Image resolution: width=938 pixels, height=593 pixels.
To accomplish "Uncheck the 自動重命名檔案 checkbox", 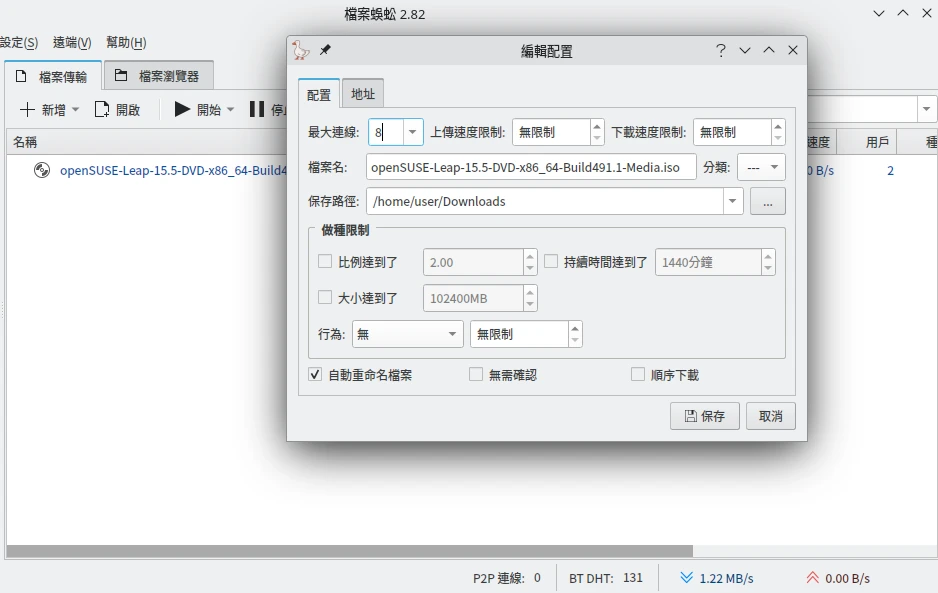I will click(x=316, y=375).
